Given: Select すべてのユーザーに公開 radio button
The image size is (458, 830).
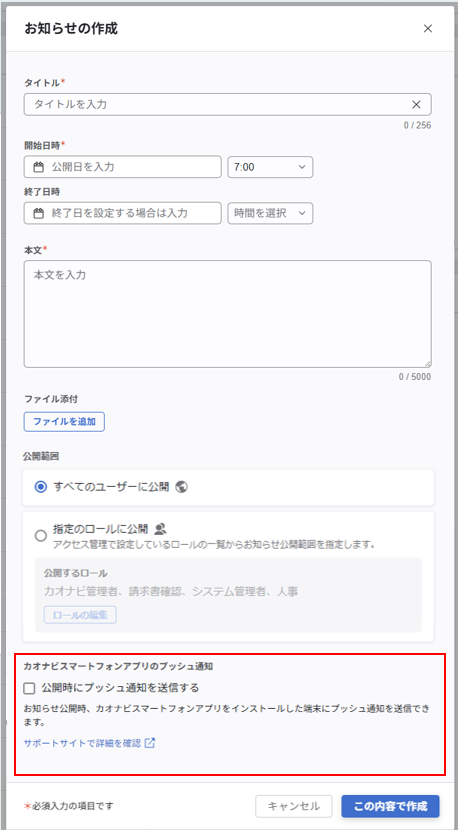Looking at the screenshot, I should tap(41, 488).
